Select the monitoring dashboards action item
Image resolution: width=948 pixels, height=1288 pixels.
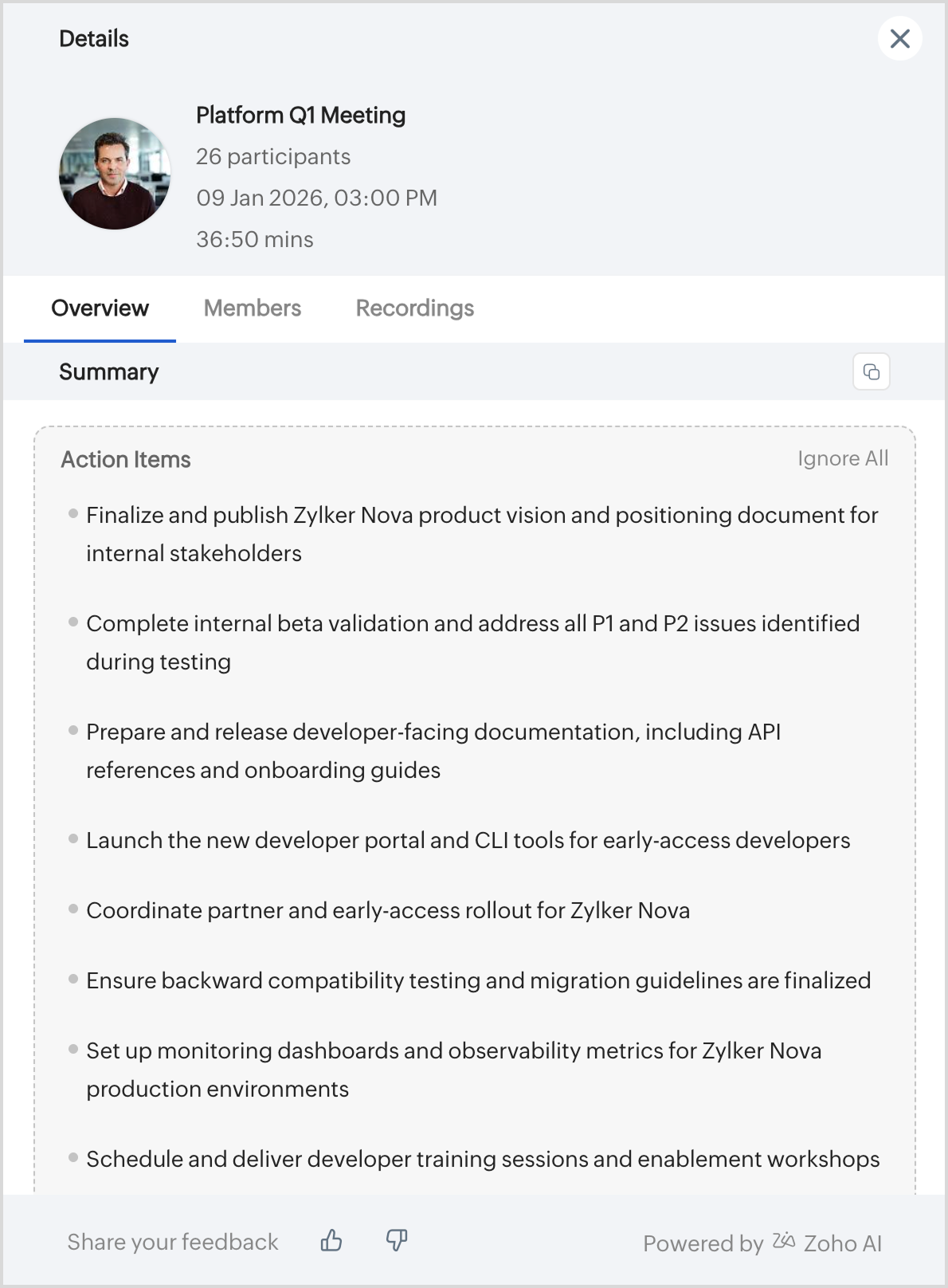453,1070
